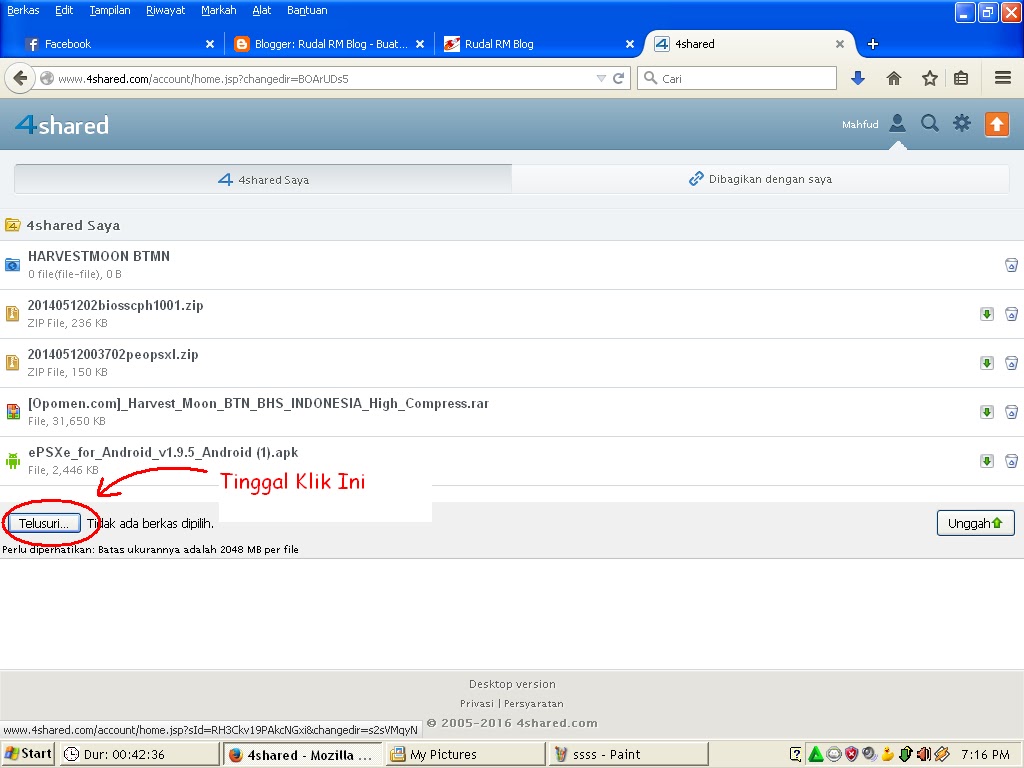Click the Windows Start button
Image resolution: width=1024 pixels, height=768 pixels.
pyautogui.click(x=28, y=754)
